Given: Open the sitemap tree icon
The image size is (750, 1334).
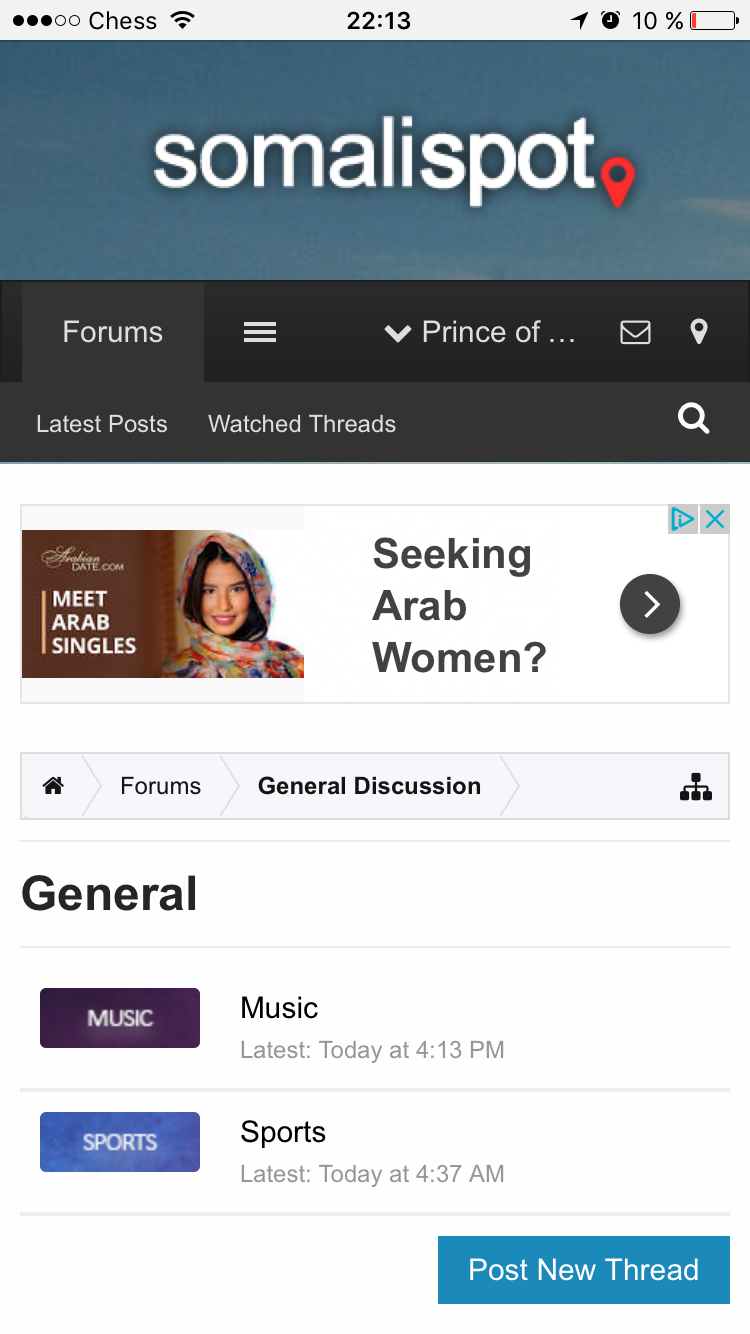Looking at the screenshot, I should (695, 787).
